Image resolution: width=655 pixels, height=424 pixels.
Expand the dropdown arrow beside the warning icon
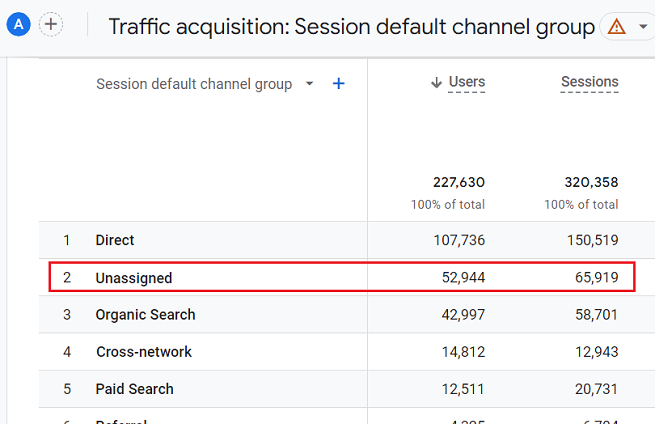(x=643, y=27)
